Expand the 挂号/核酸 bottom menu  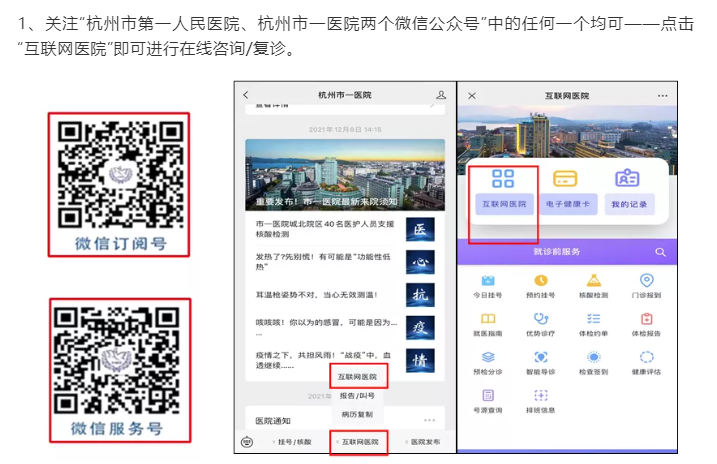click(294, 441)
